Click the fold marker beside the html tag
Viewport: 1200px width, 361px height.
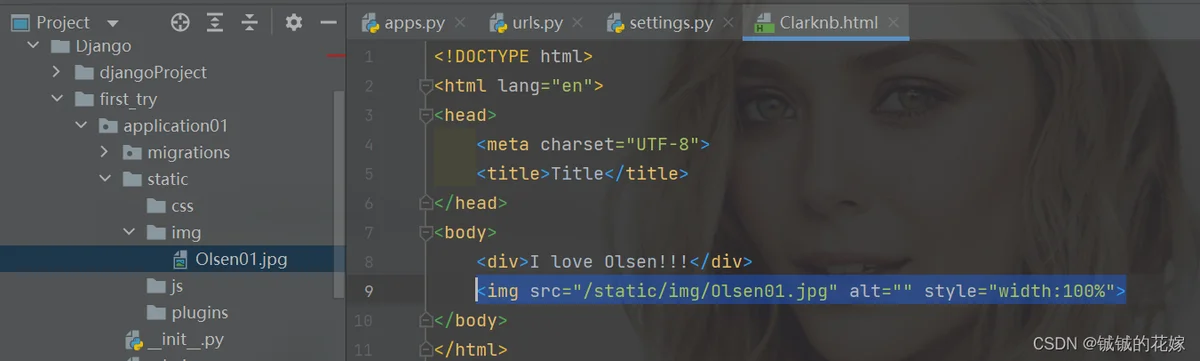click(425, 87)
